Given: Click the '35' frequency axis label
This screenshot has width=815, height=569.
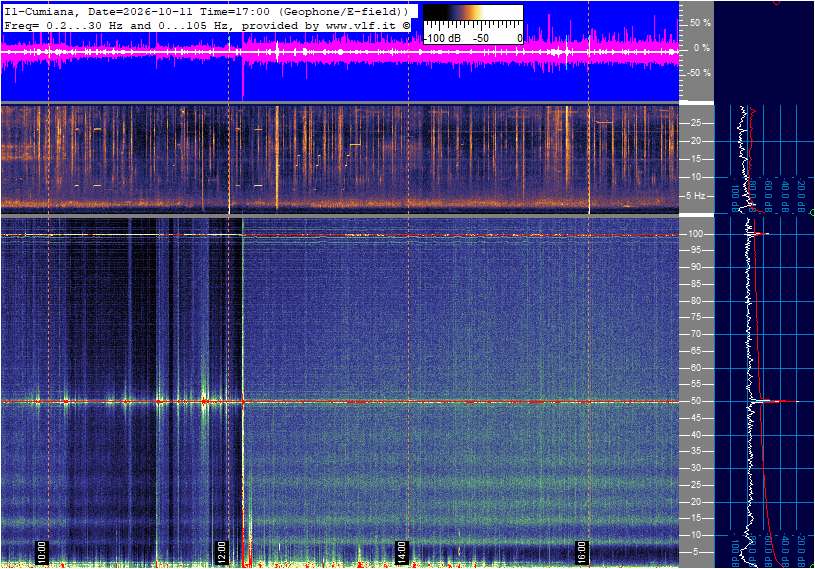Looking at the screenshot, I should 695,451.
